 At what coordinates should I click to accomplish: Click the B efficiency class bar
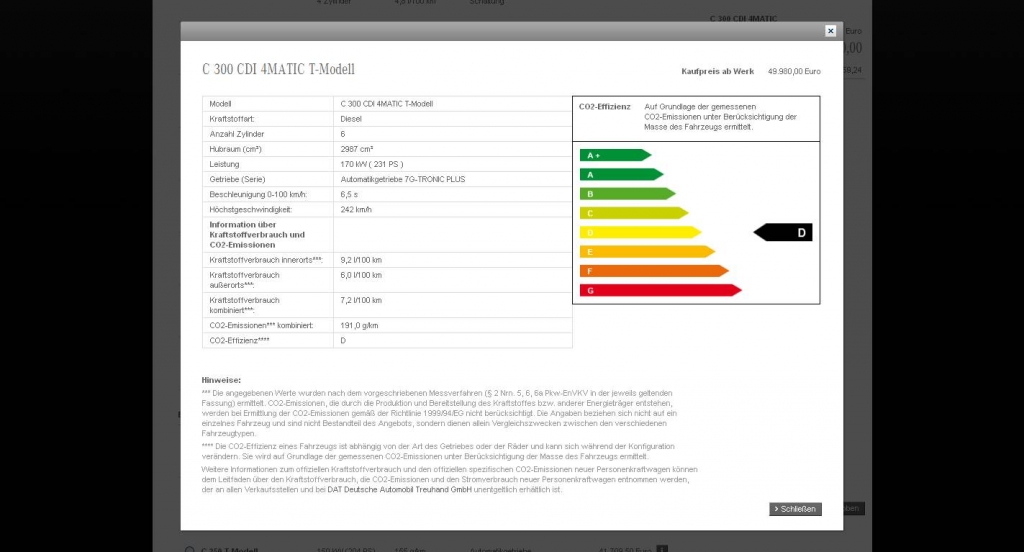tap(627, 194)
